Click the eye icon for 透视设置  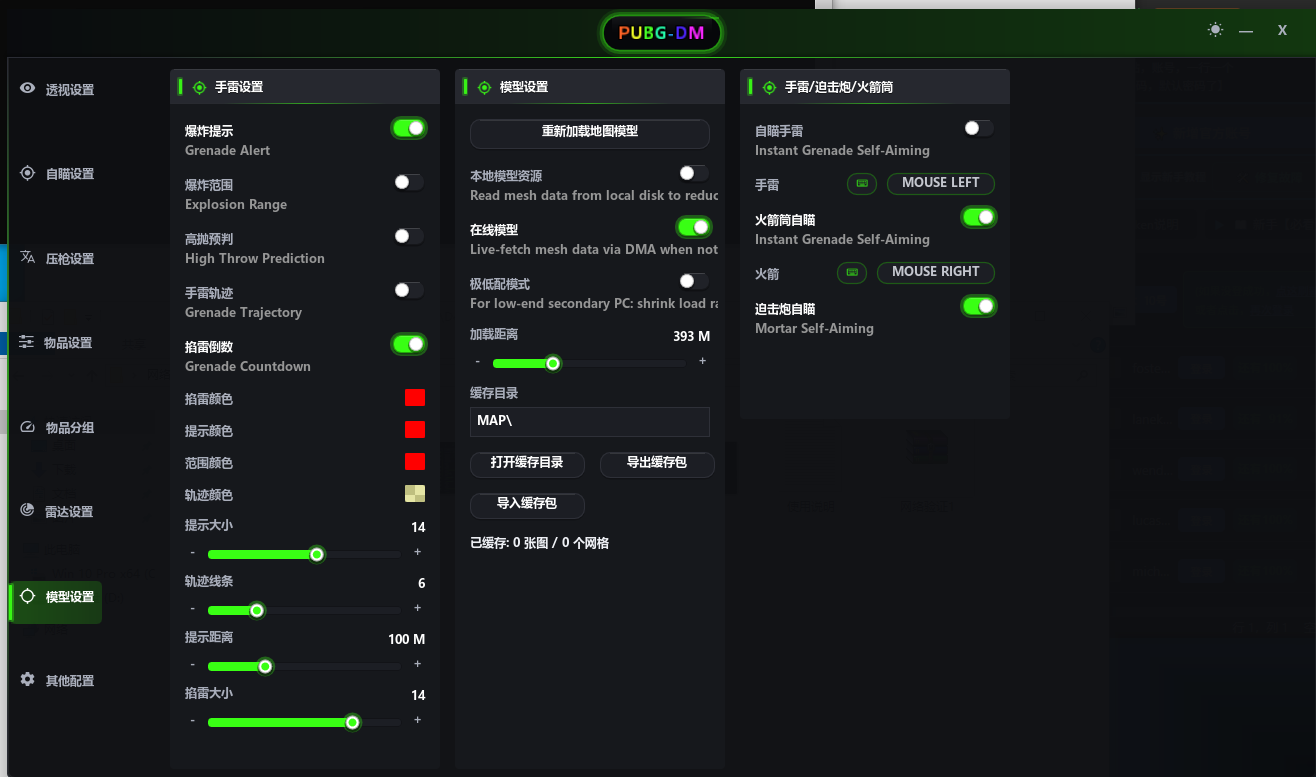[27, 88]
